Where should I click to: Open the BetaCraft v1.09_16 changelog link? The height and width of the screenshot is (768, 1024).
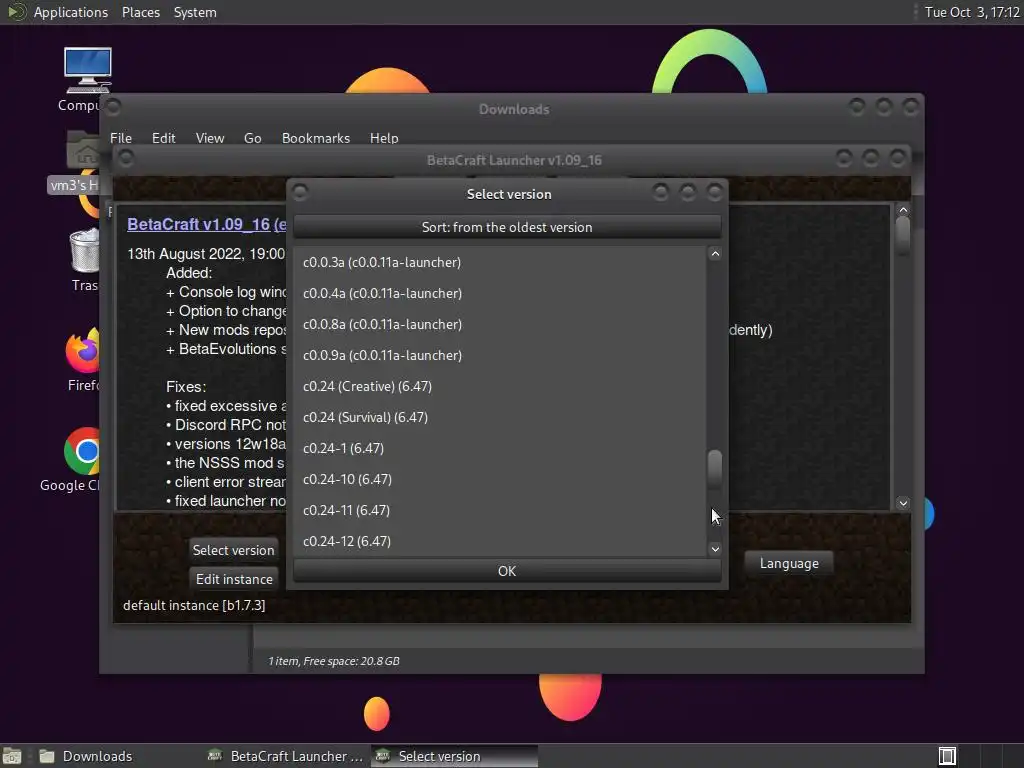pyautogui.click(x=206, y=224)
